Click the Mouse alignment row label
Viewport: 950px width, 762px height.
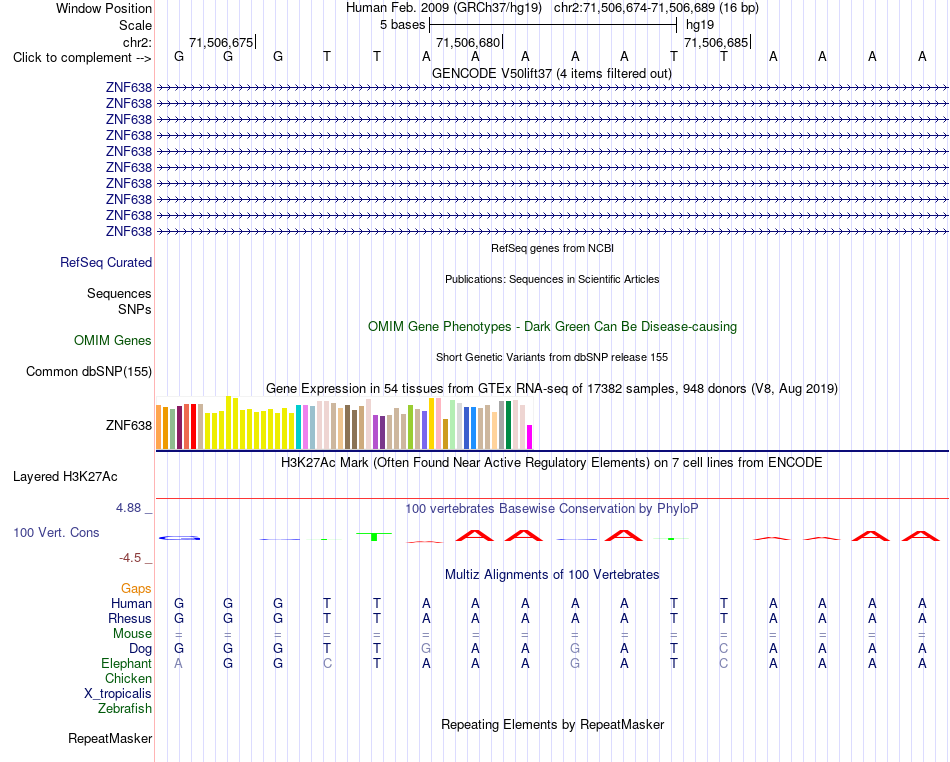point(132,634)
